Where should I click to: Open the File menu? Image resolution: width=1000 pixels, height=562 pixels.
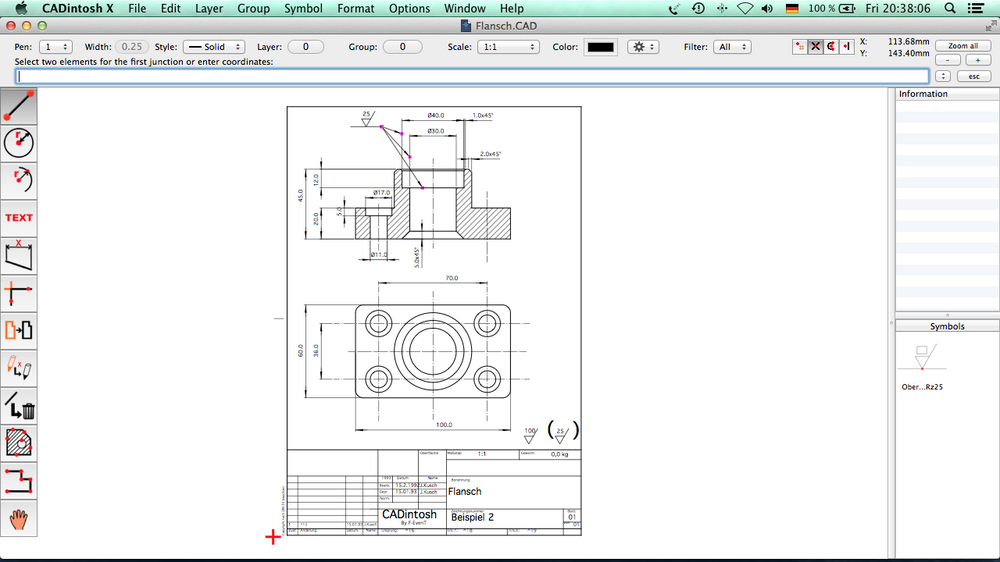tap(136, 8)
